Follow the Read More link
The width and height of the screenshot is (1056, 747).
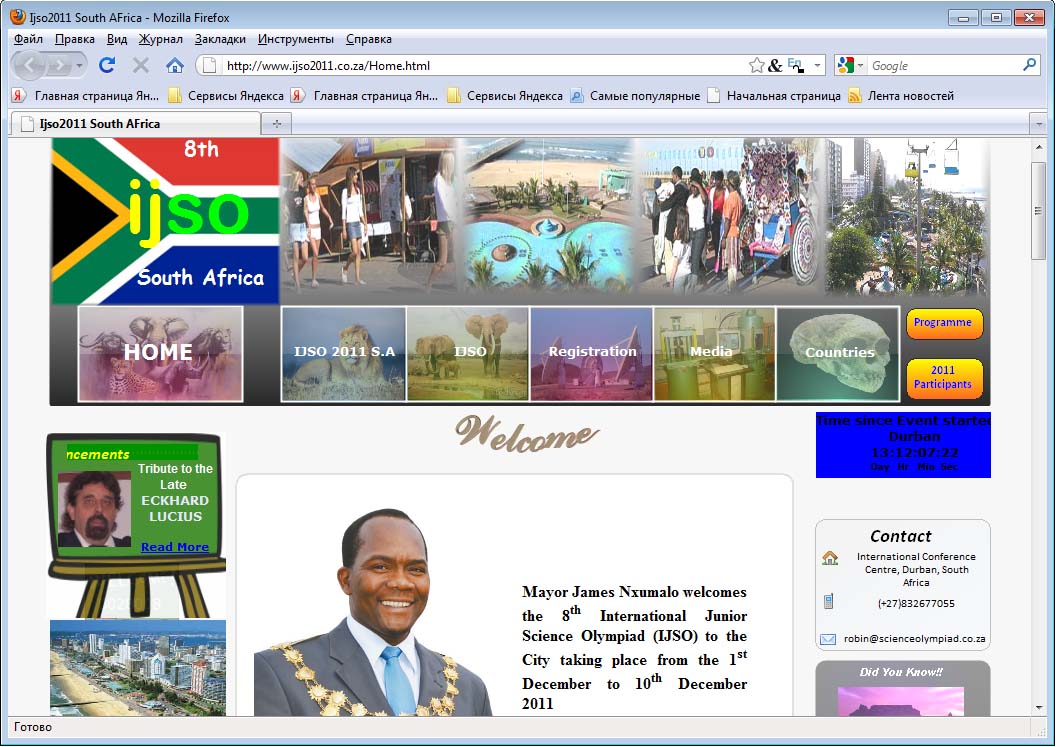[x=175, y=547]
